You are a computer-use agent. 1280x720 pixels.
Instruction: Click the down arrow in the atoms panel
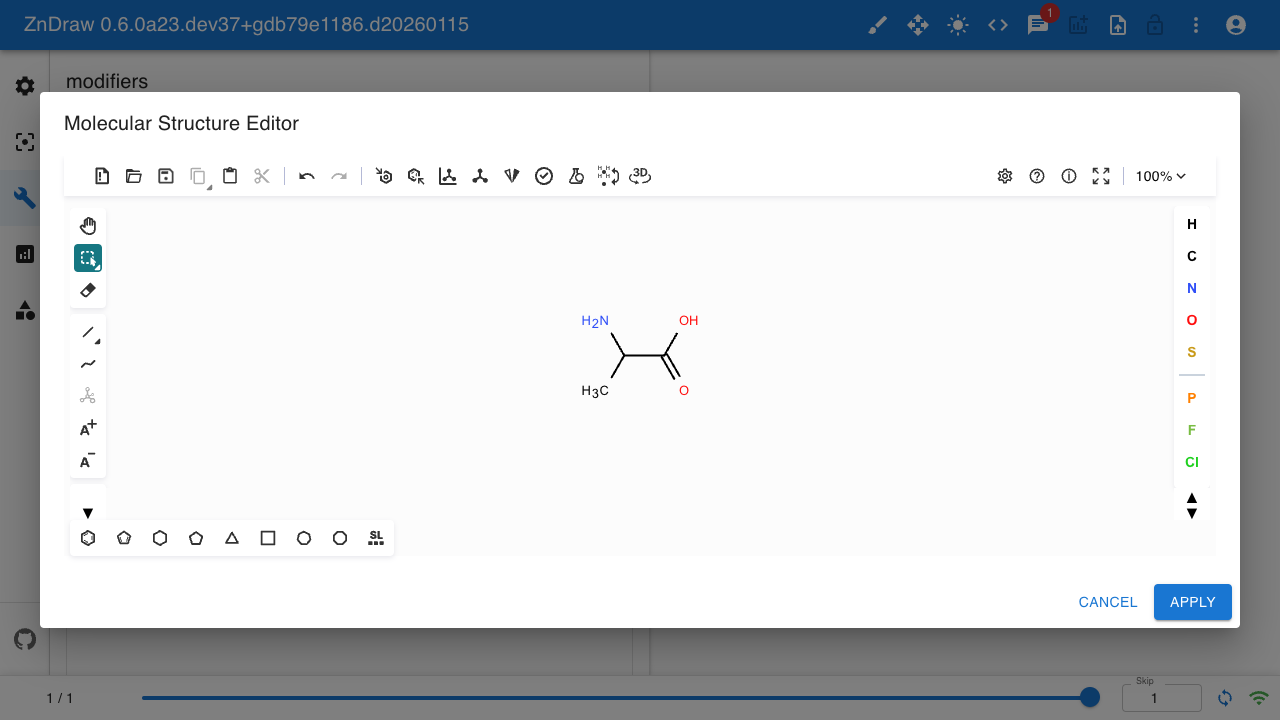point(1192,514)
